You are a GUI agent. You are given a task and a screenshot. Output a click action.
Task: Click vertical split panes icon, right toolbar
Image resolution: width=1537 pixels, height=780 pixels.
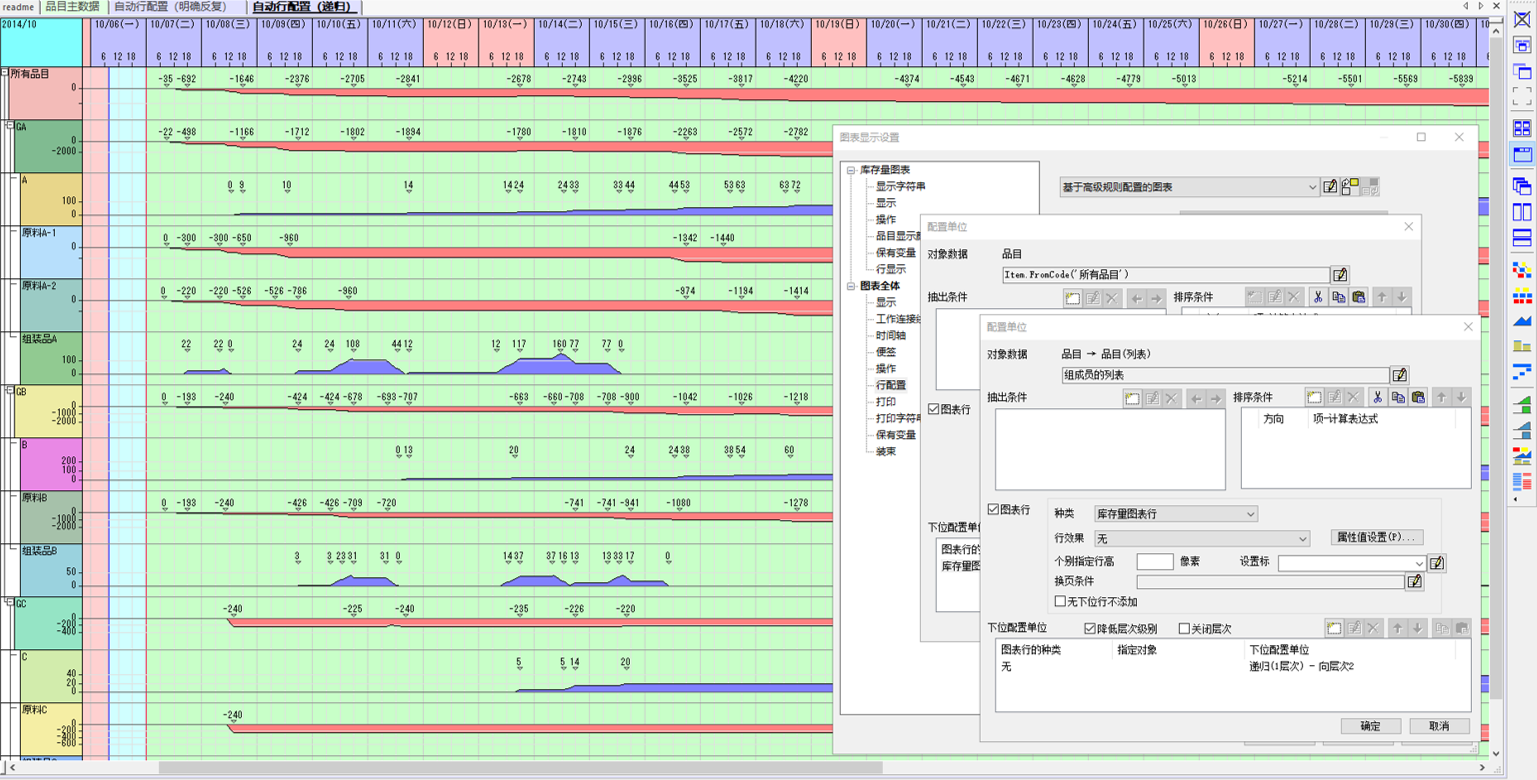1521,211
